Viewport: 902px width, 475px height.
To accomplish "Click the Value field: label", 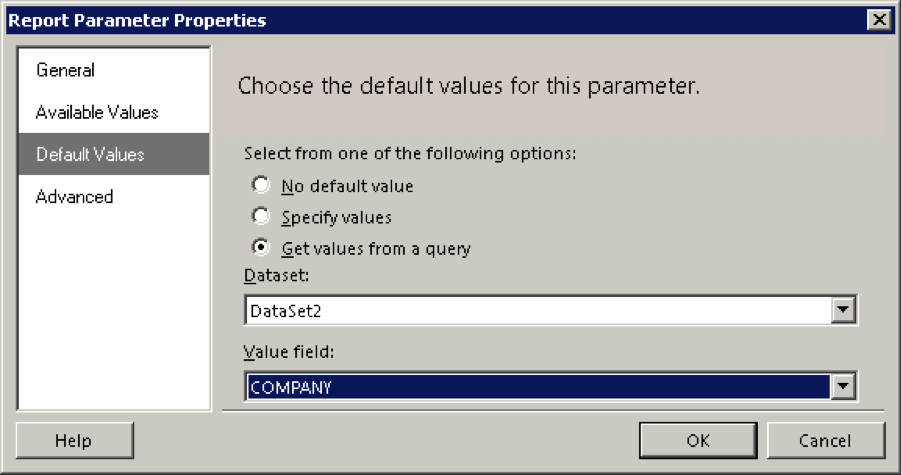I will click(288, 352).
